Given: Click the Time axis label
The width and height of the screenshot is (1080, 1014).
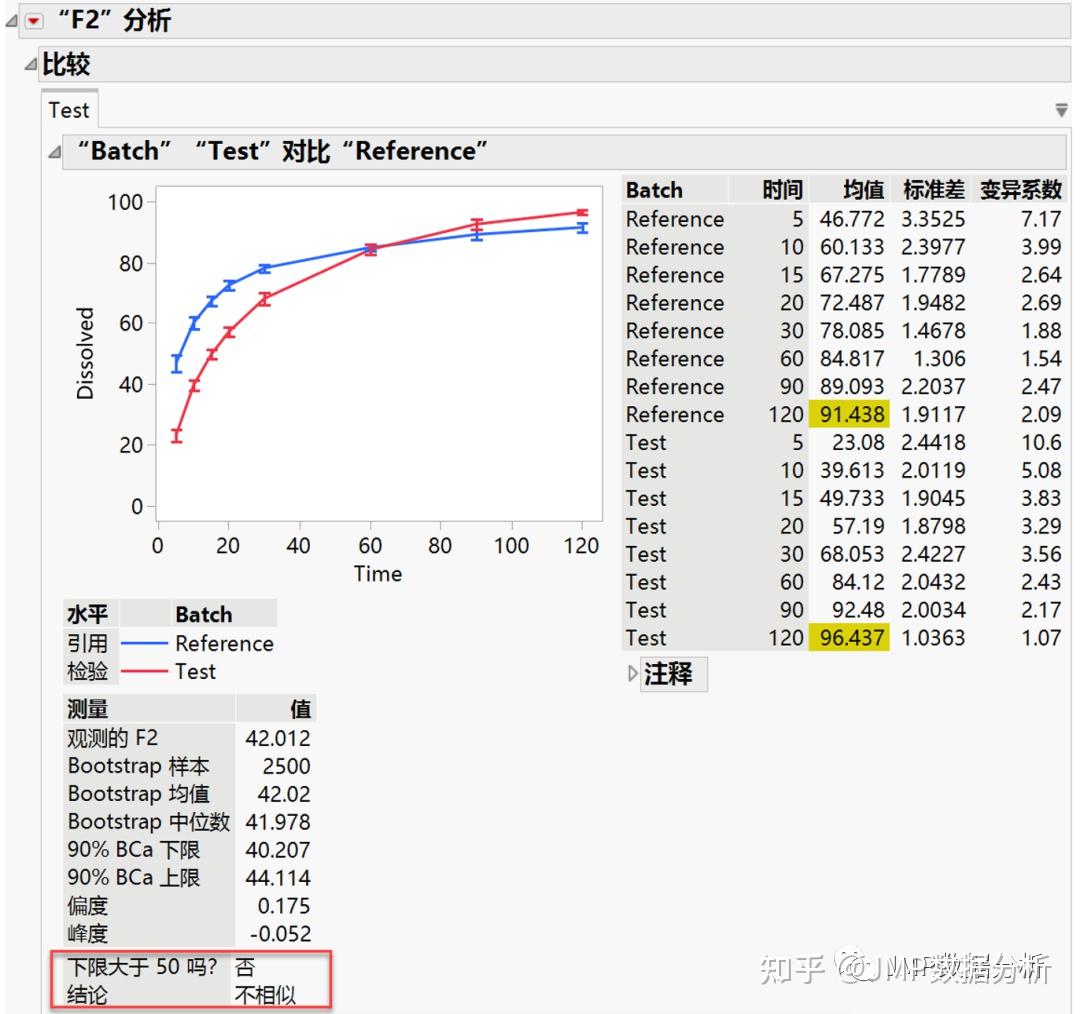Looking at the screenshot, I should [378, 574].
